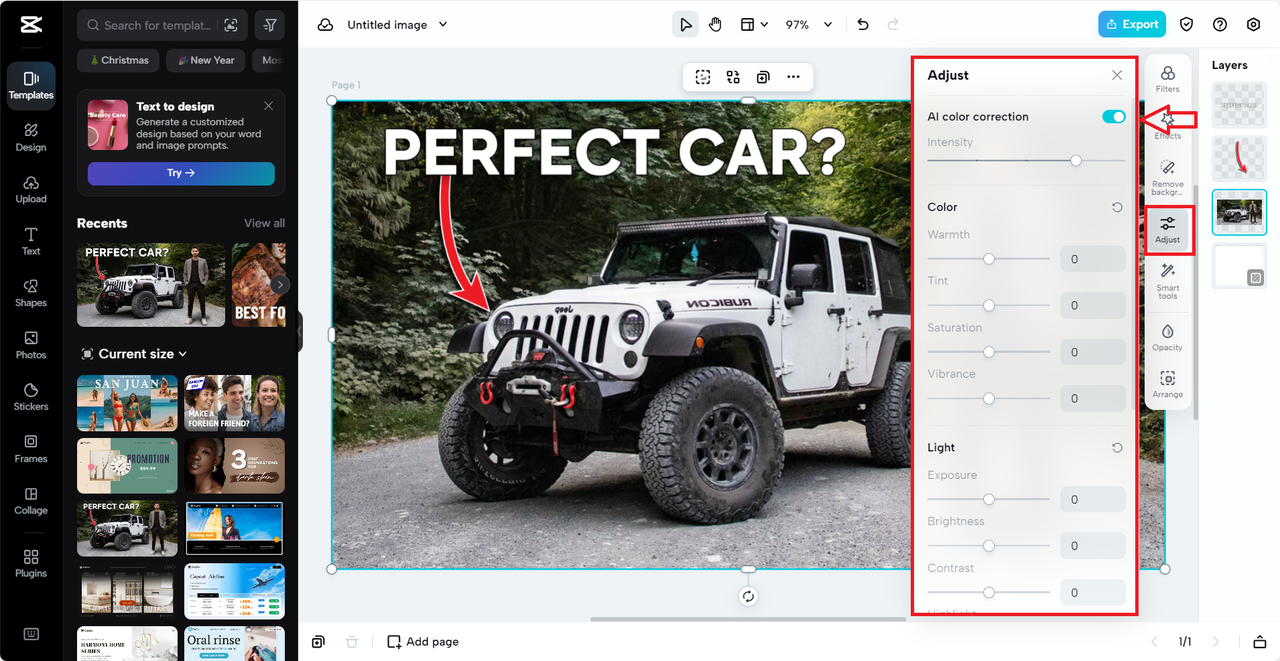Click the Try button
Viewport: 1280px width, 661px height.
181,173
